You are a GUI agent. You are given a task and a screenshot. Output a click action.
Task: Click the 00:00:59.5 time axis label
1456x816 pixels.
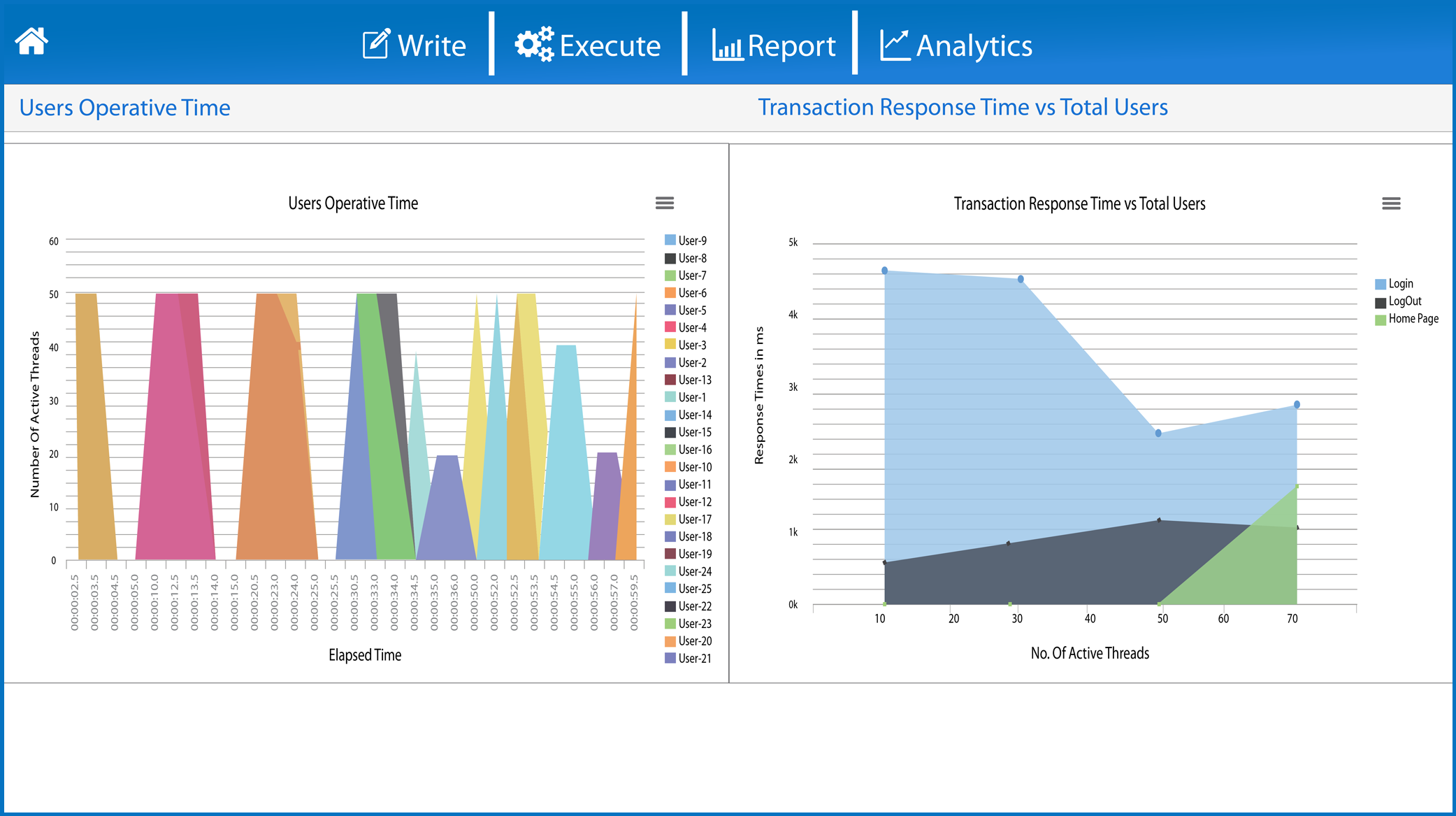(634, 603)
